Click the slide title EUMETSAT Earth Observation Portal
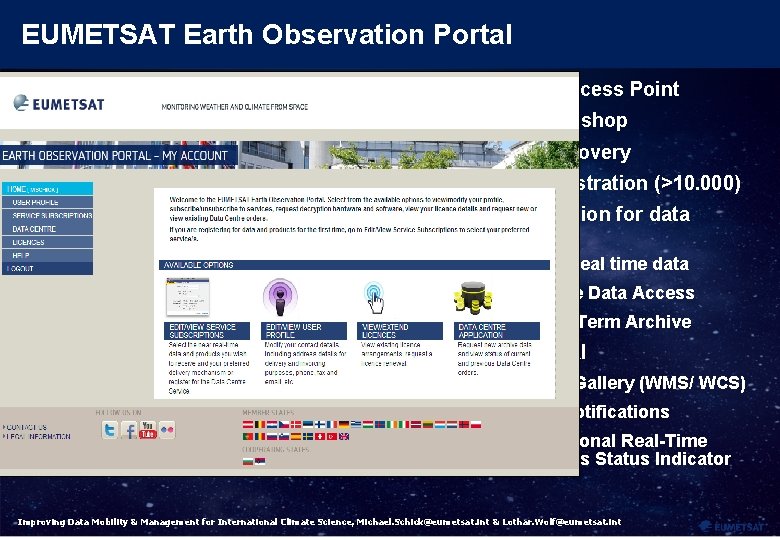780x540 pixels. click(x=267, y=34)
